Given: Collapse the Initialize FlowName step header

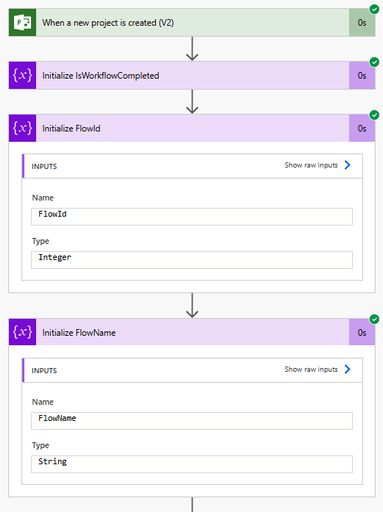Looking at the screenshot, I should (192, 332).
